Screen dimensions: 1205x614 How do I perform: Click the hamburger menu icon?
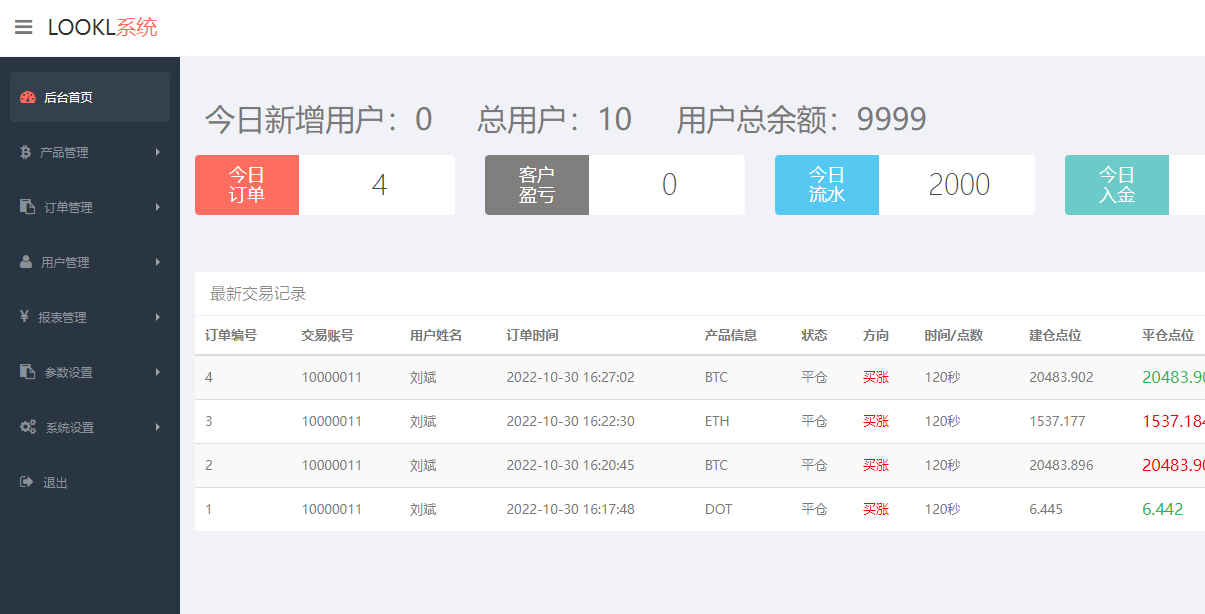coord(23,27)
